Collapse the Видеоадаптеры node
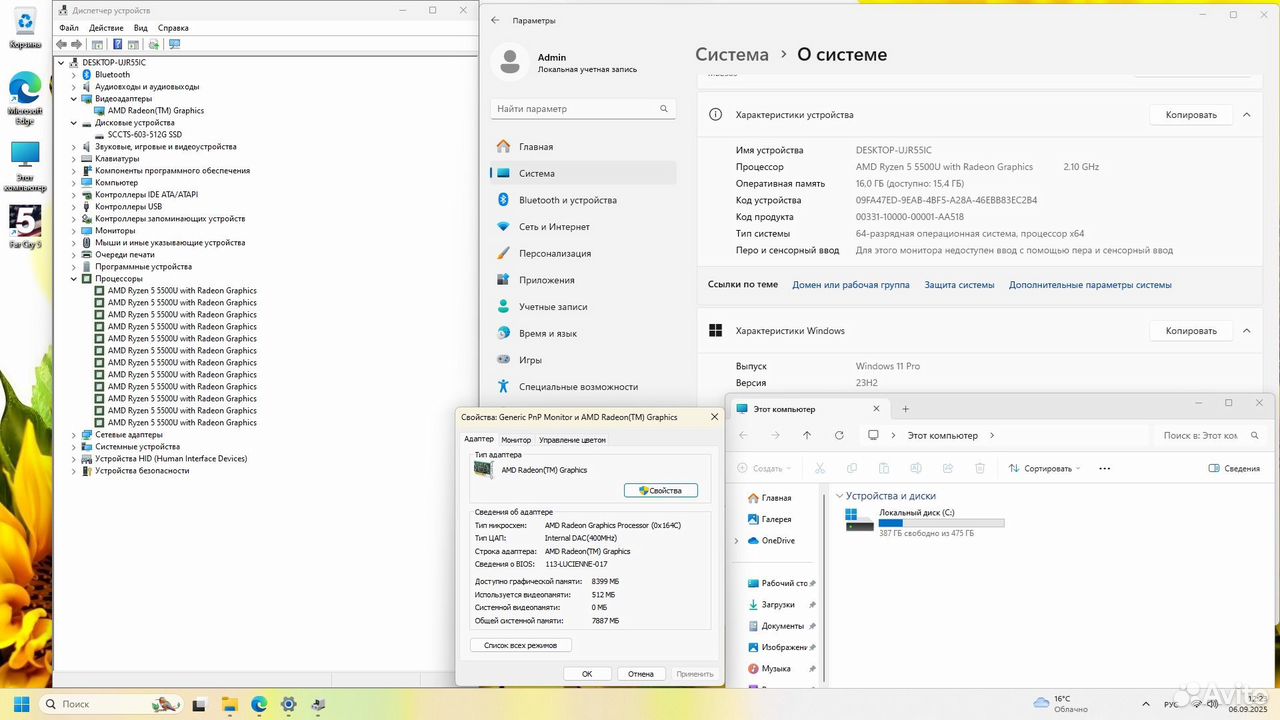Viewport: 1280px width, 720px height. tap(74, 99)
